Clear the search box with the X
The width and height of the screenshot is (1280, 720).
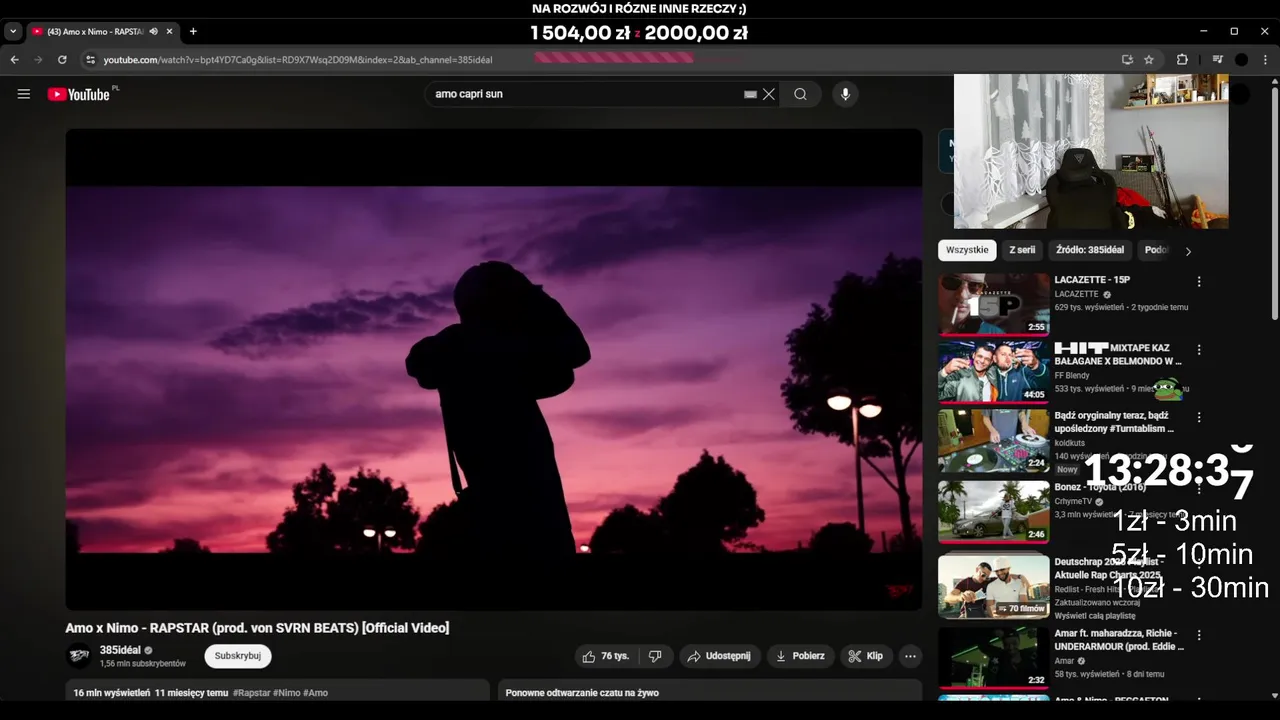[768, 94]
